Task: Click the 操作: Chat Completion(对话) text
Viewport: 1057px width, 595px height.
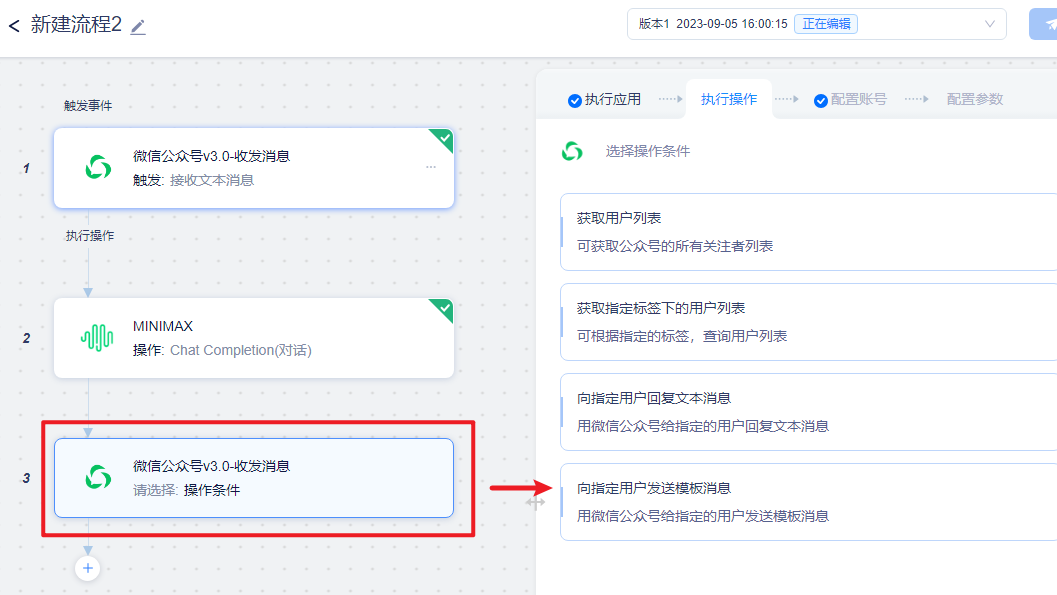Action: (222, 350)
